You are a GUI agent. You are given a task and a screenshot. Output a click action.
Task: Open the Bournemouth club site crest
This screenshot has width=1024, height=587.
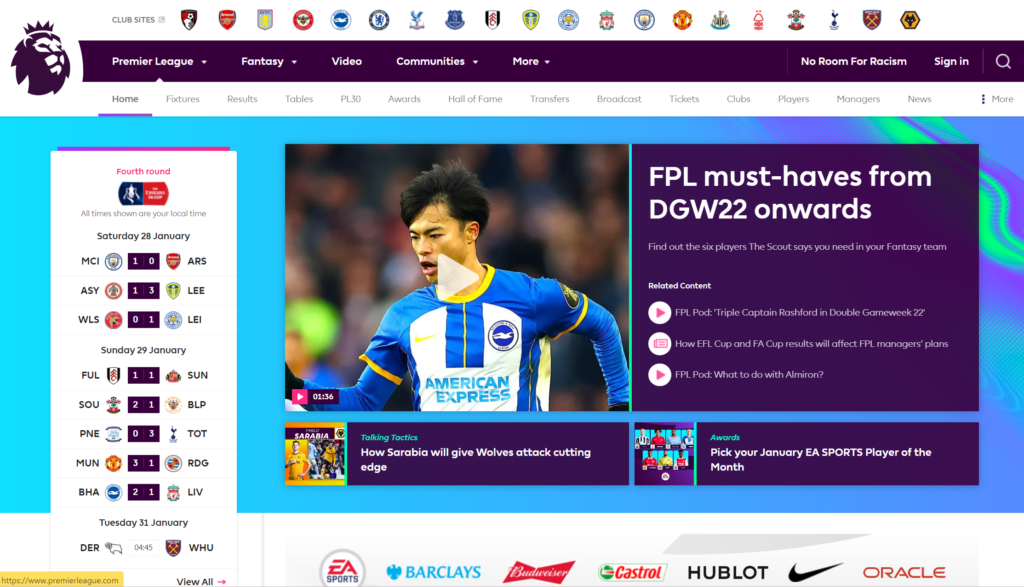189,20
